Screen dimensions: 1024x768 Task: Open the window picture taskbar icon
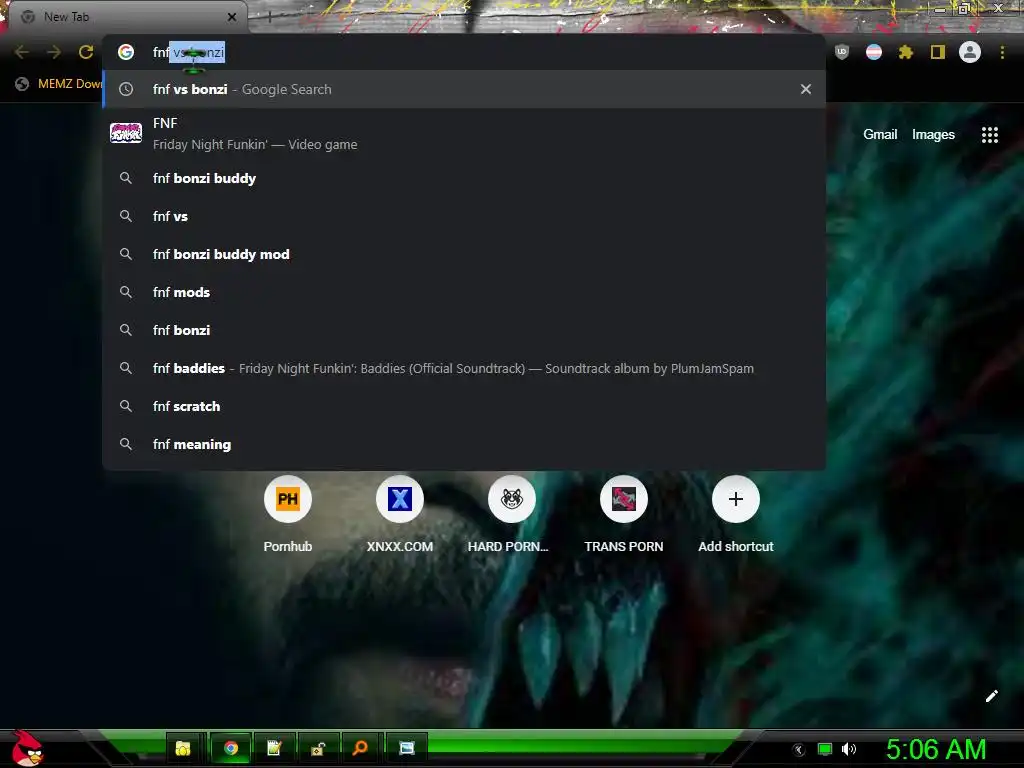pyautogui.click(x=406, y=748)
